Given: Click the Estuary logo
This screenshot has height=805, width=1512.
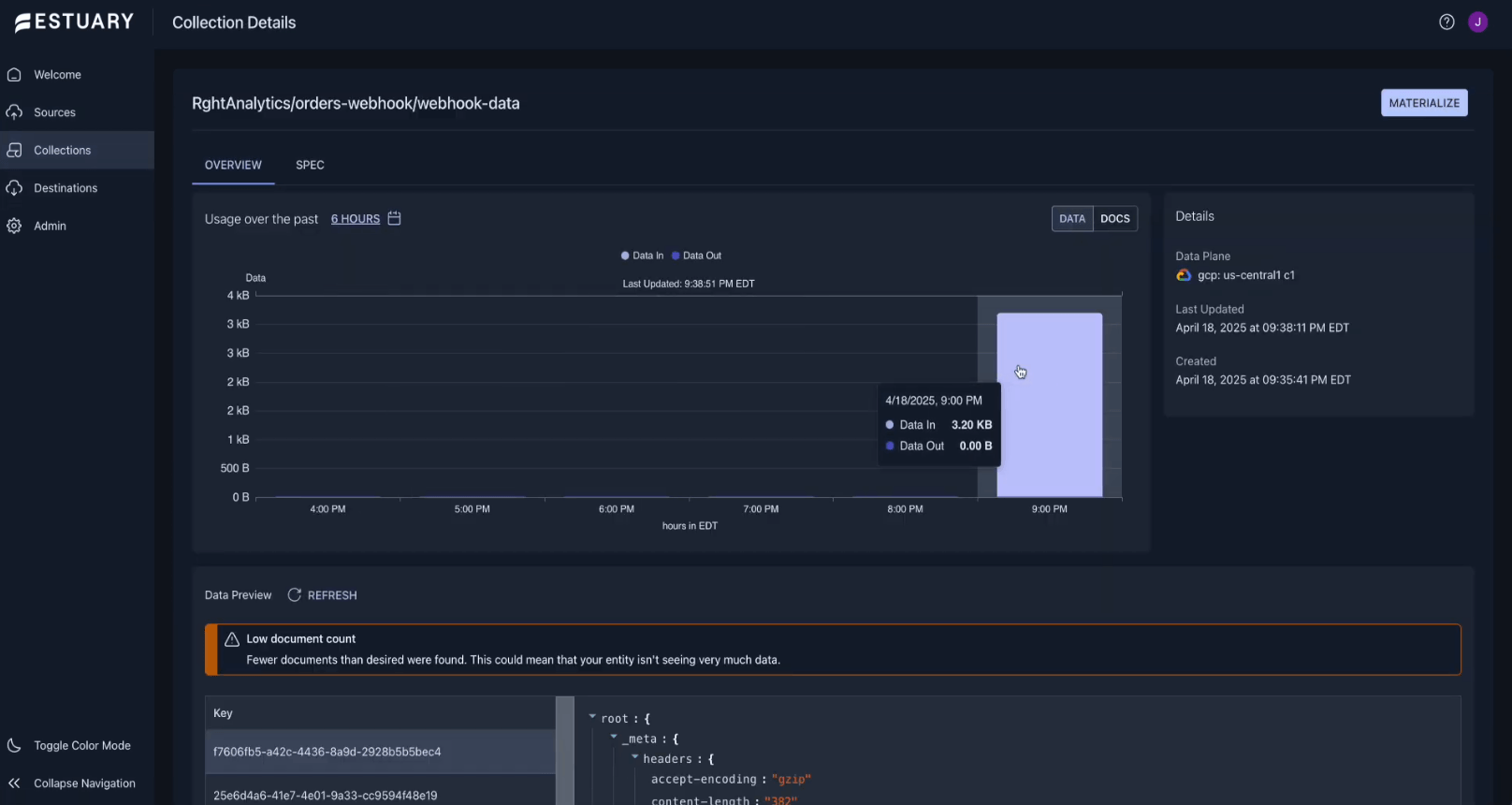Looking at the screenshot, I should point(74,22).
